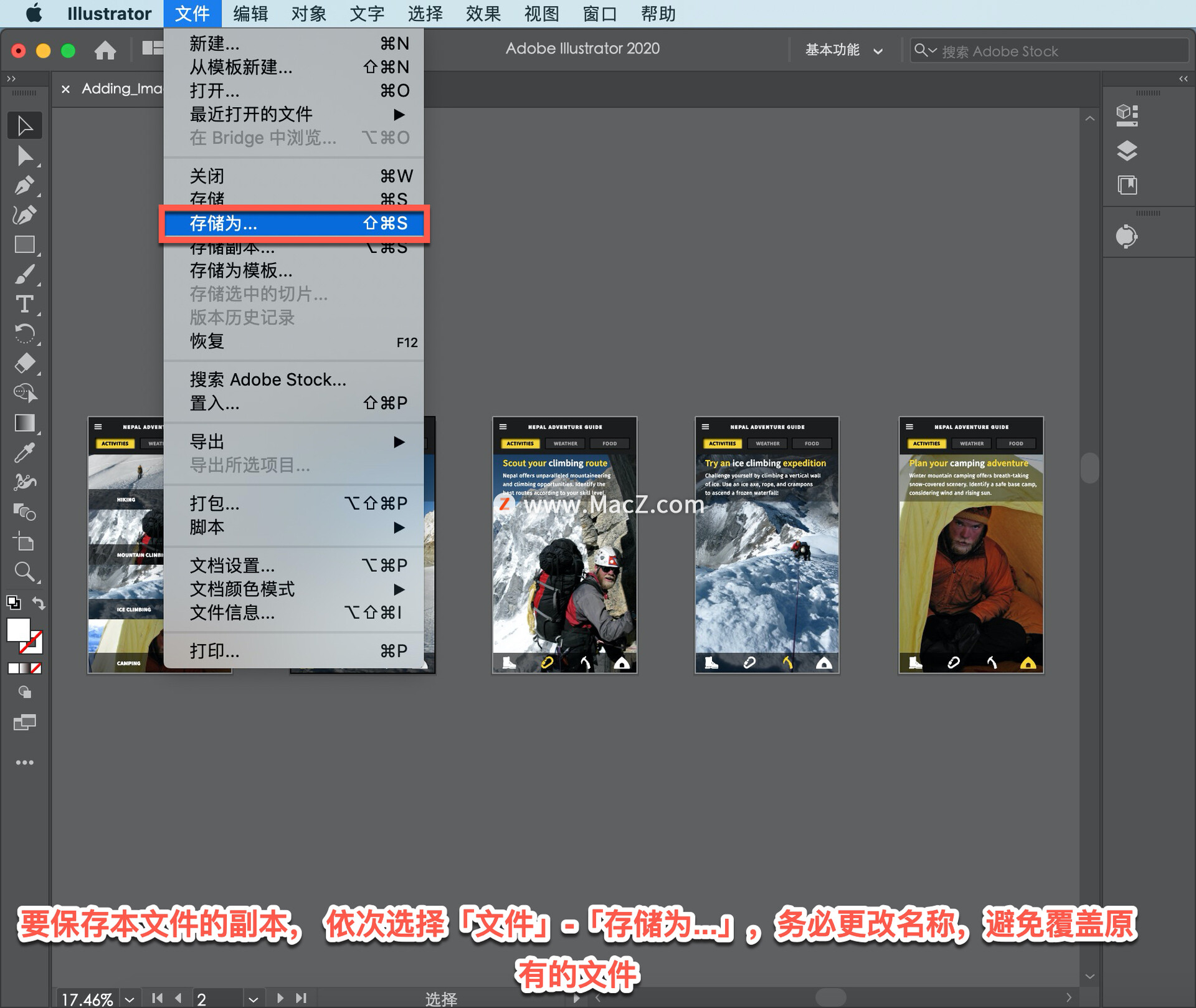Screen dimensions: 1196x1008
Task: Go to previous artboard button
Action: [179, 998]
